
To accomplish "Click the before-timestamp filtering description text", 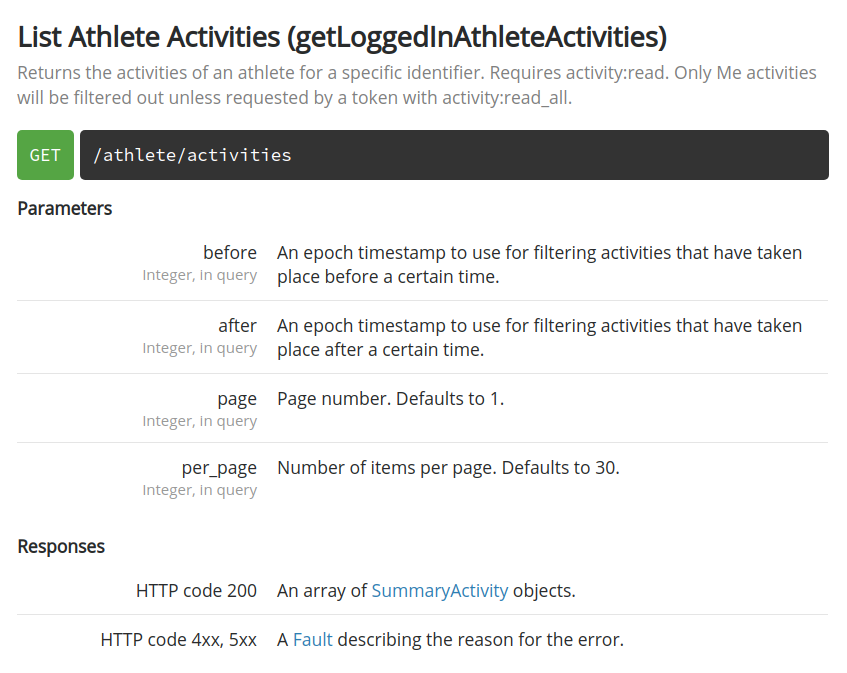I will [540, 265].
